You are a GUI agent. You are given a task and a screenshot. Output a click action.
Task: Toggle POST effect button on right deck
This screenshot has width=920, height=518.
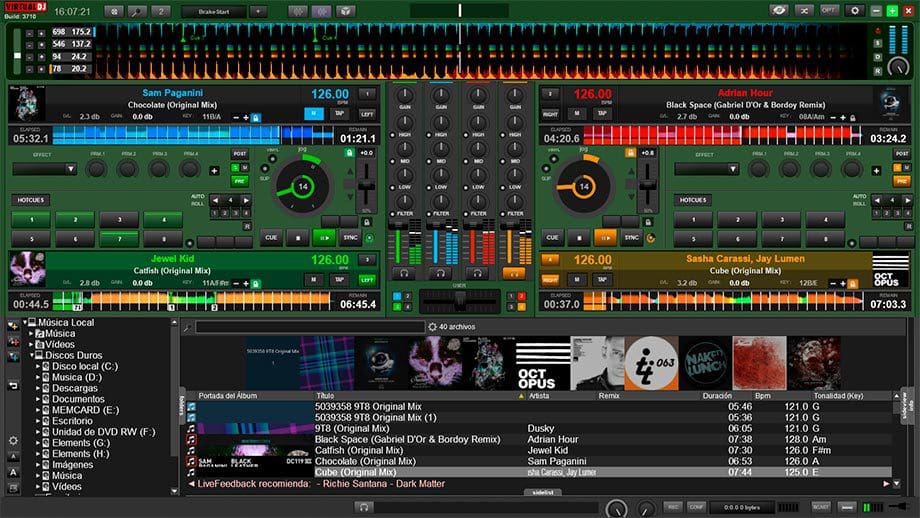(902, 153)
